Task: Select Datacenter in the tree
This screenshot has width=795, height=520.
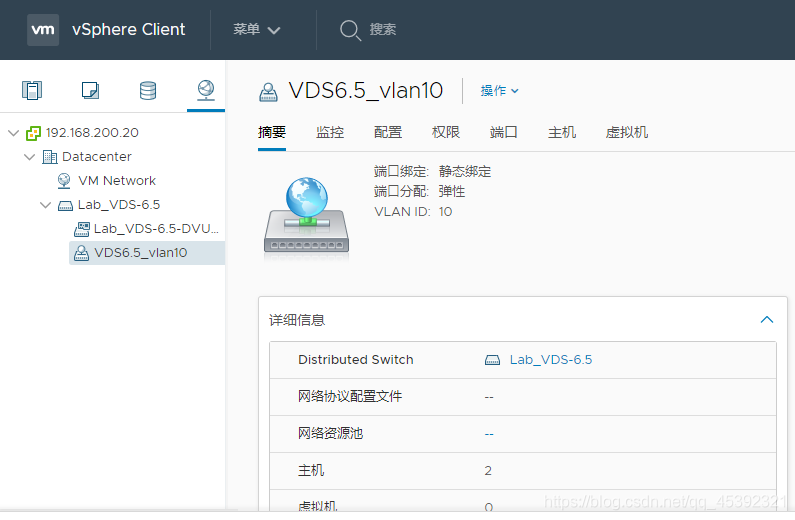Action: click(97, 157)
